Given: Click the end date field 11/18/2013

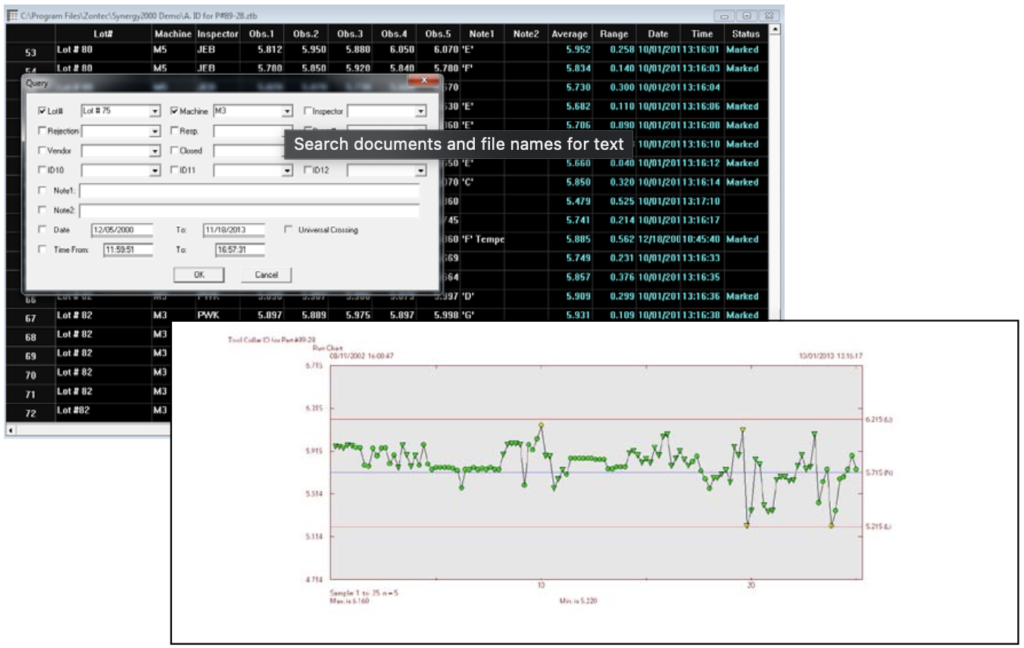Looking at the screenshot, I should [234, 230].
